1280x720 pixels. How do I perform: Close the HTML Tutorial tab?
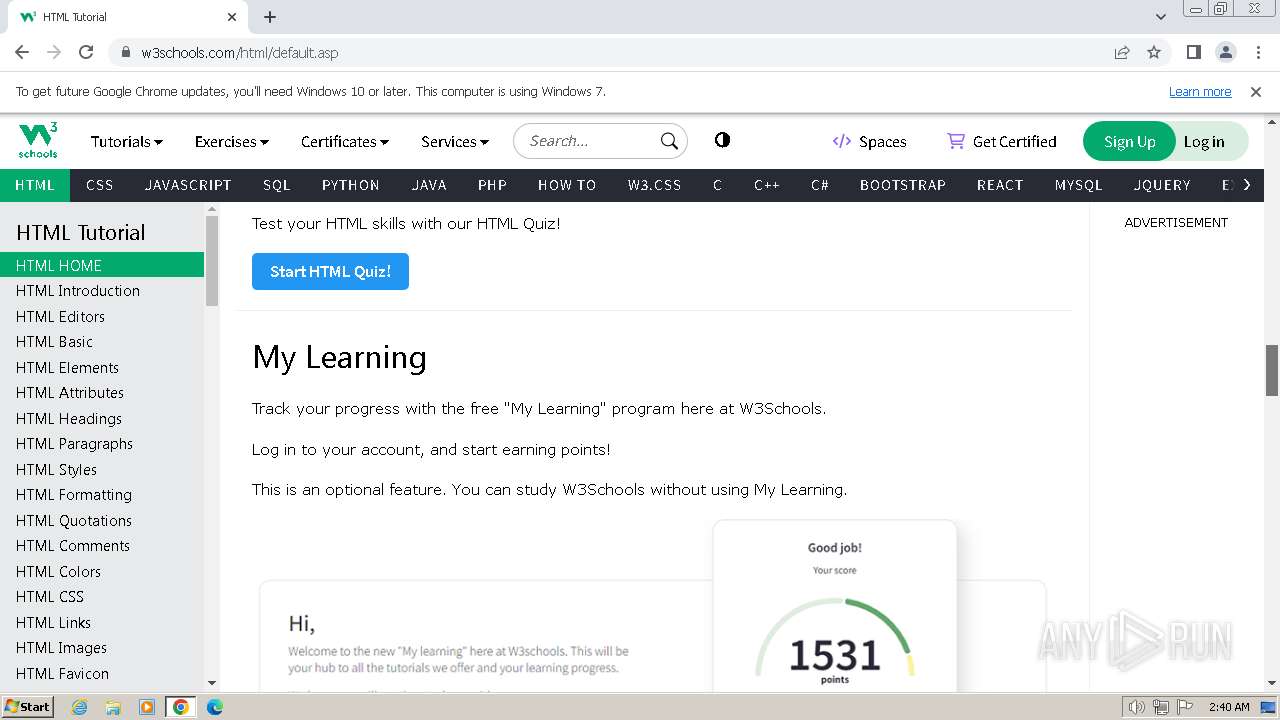click(x=232, y=17)
